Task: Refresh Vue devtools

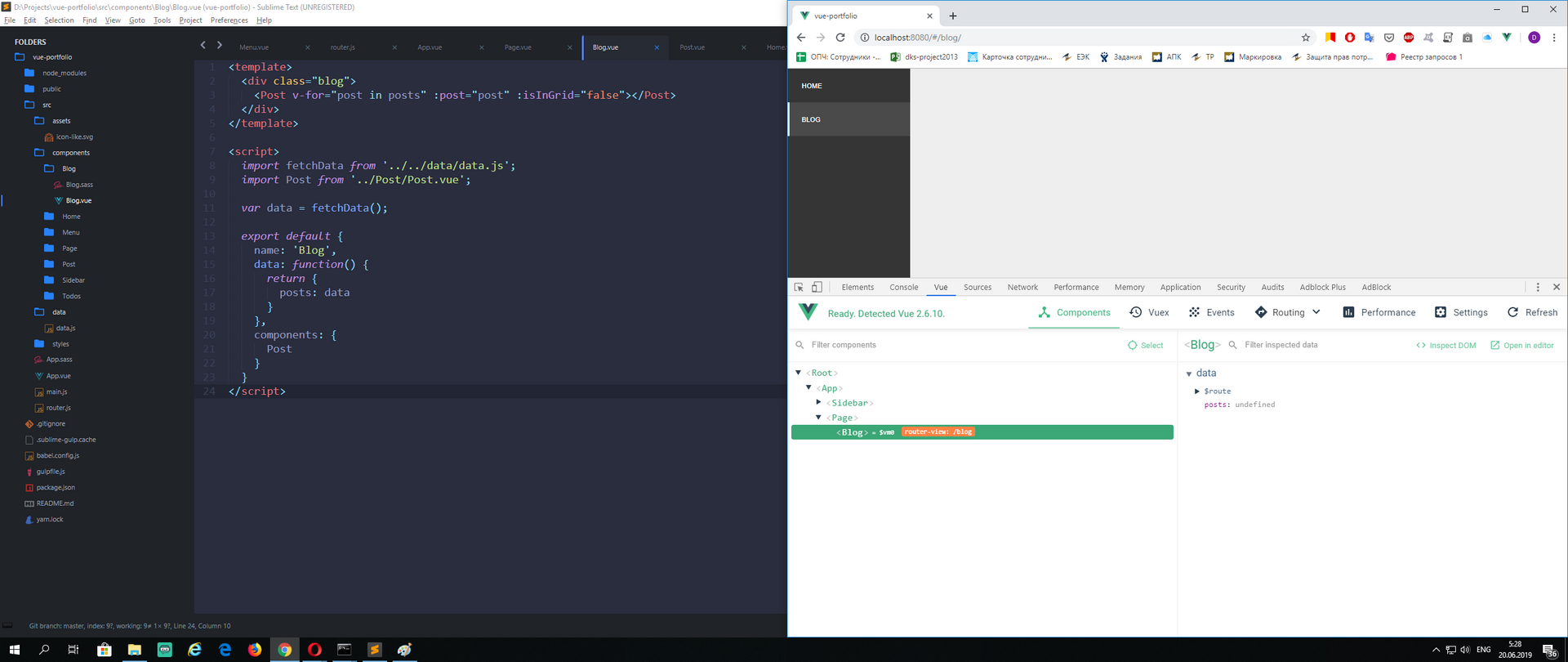Action: coord(1532,312)
